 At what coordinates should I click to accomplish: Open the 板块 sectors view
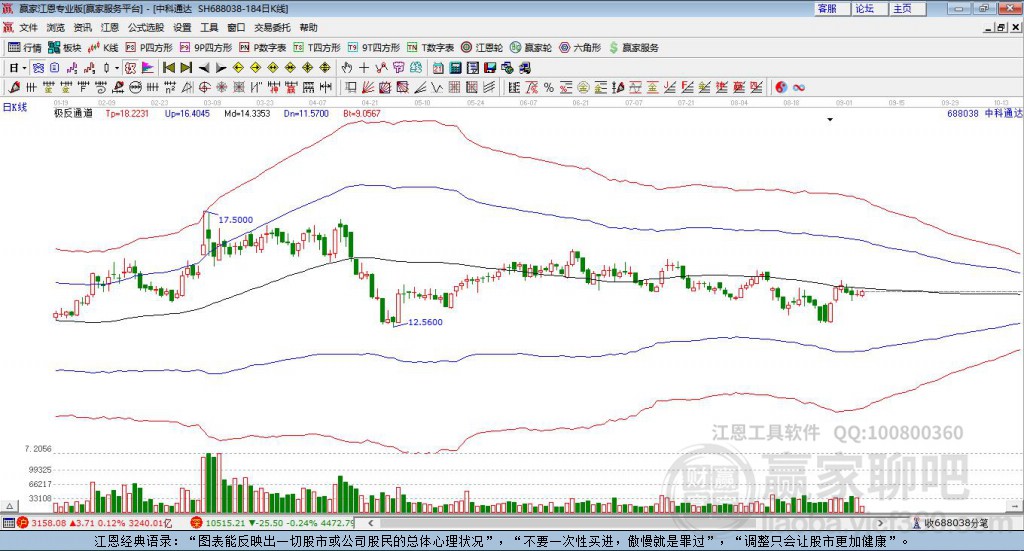click(65, 48)
